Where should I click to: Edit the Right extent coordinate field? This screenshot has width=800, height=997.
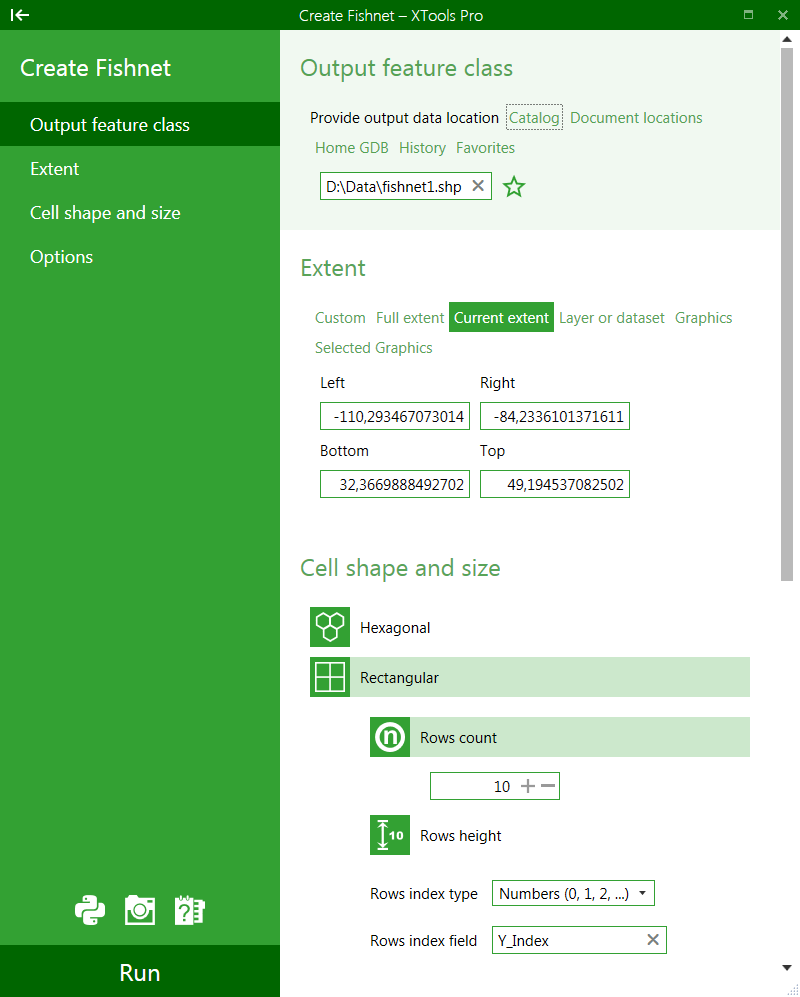click(x=555, y=416)
